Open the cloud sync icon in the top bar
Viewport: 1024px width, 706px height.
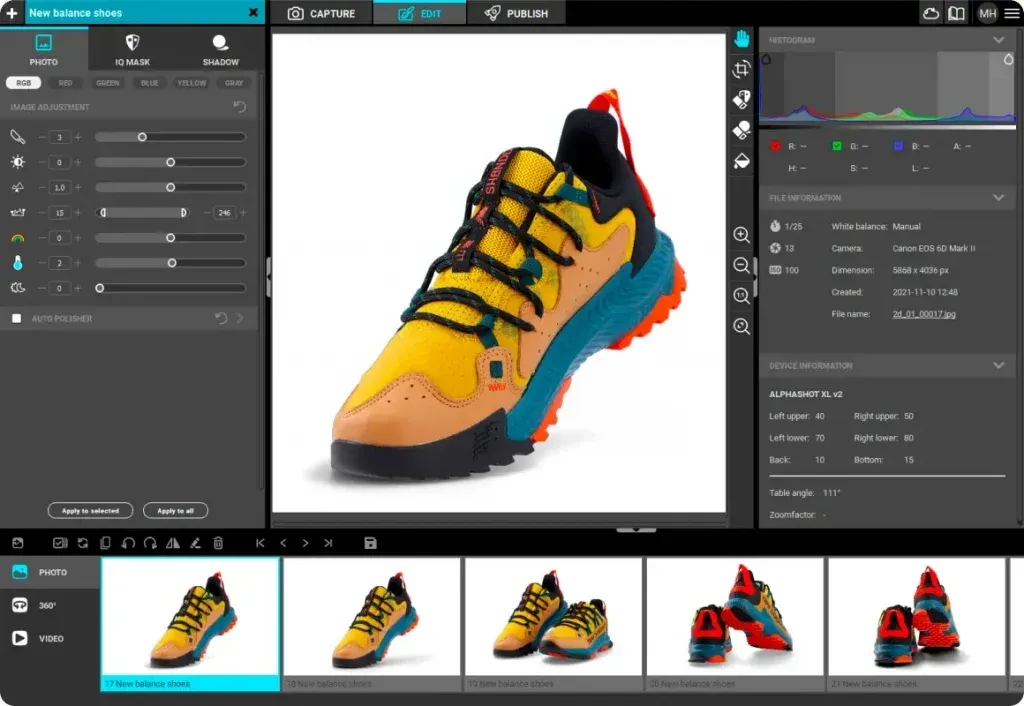coord(931,13)
